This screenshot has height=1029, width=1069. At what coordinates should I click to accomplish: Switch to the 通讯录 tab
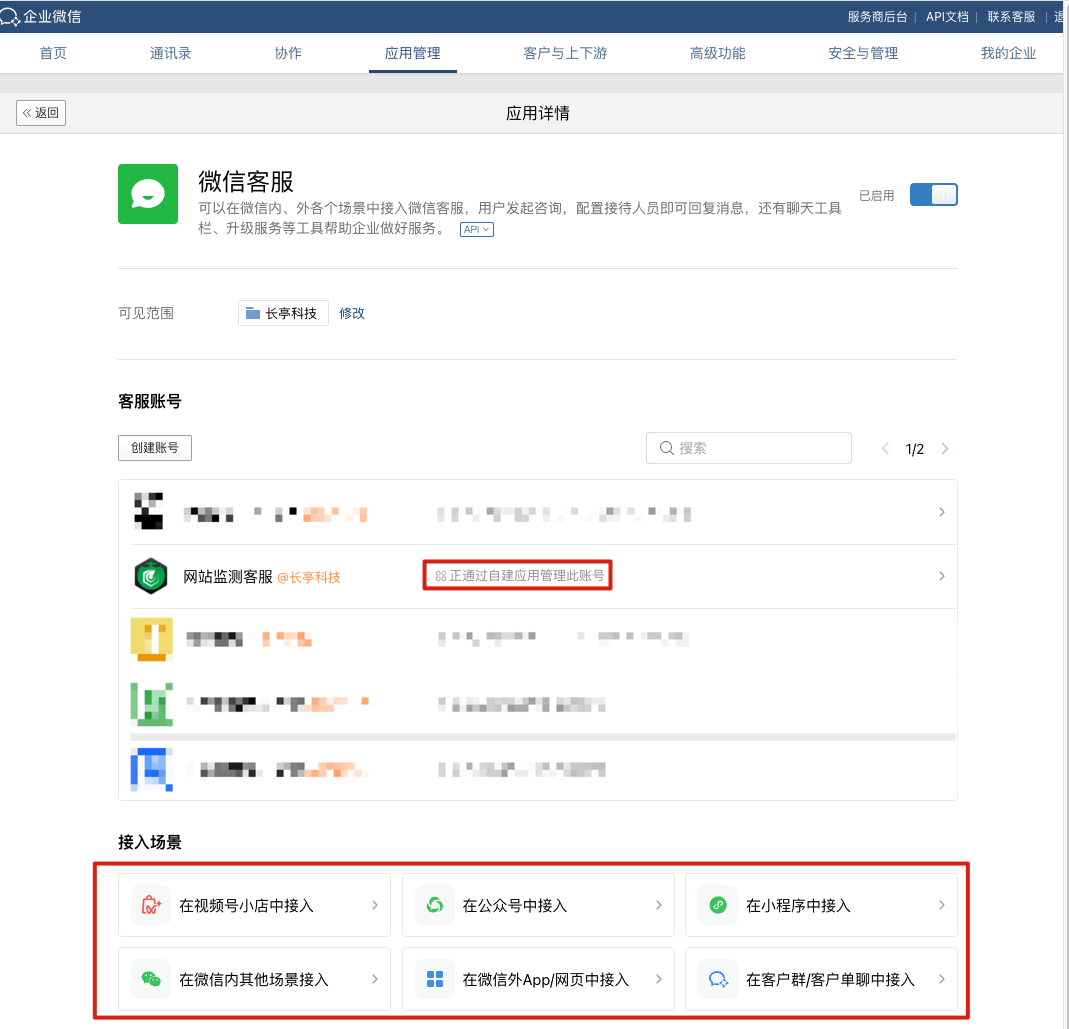tap(171, 54)
